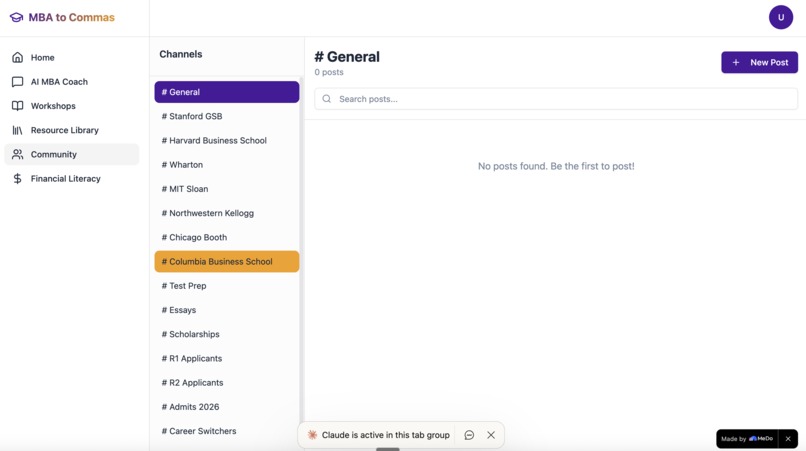Click the 'Channels' panel heading
The width and height of the screenshot is (806, 451).
(x=180, y=54)
